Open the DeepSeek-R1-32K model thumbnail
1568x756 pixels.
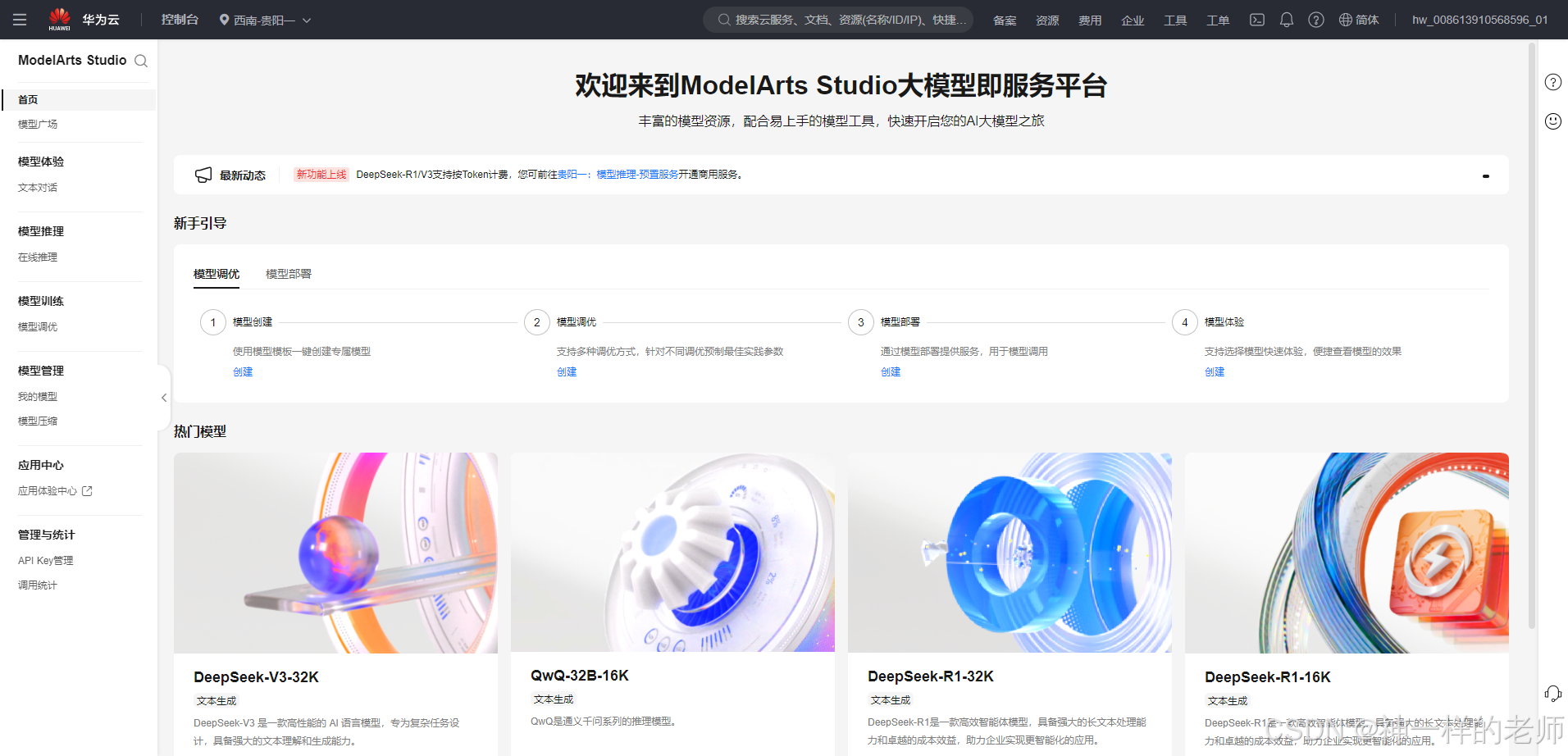(x=1010, y=553)
